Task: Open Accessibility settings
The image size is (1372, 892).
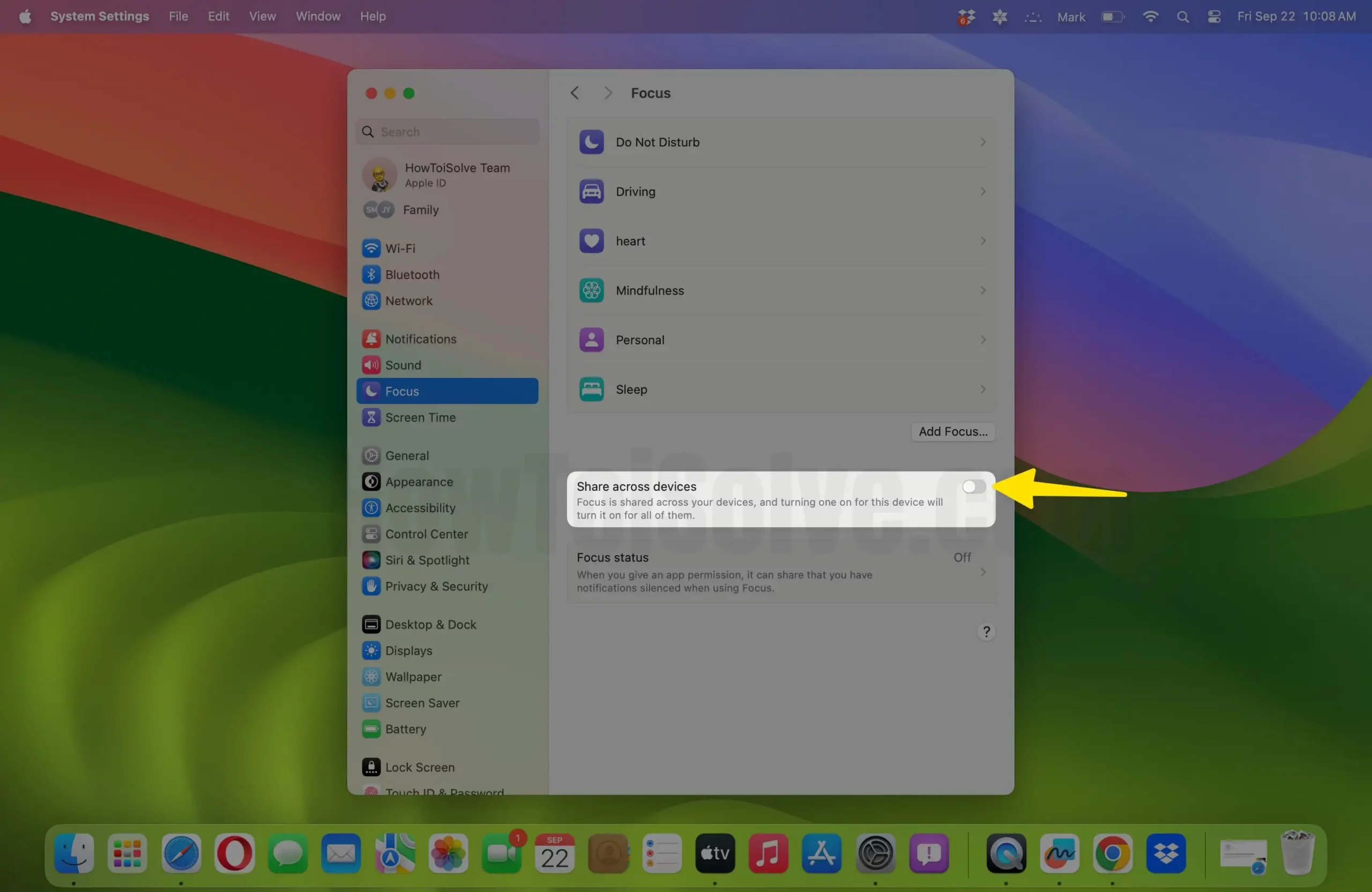Action: coord(448,508)
